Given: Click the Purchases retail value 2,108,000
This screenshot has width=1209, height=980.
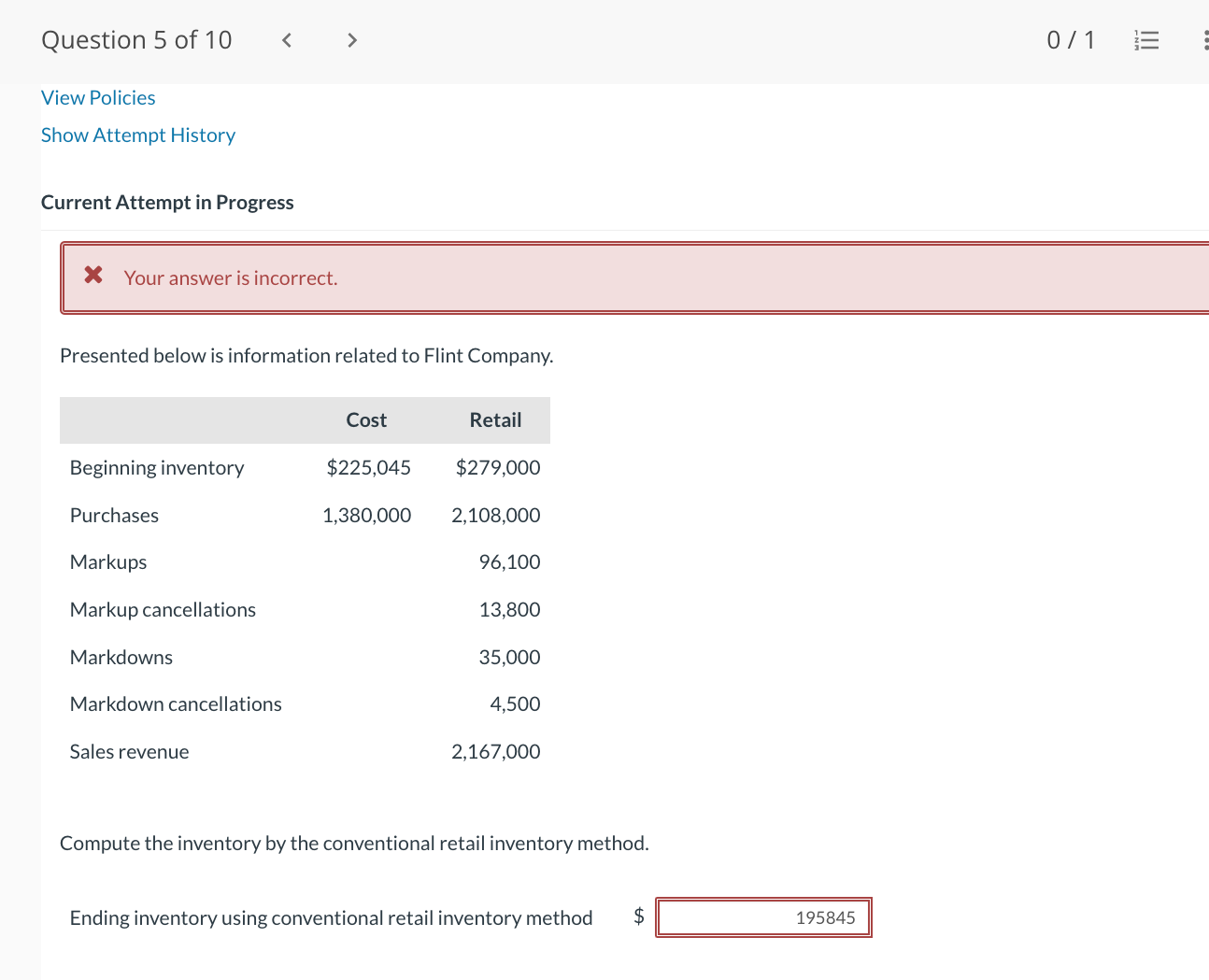Looking at the screenshot, I should 495,516.
